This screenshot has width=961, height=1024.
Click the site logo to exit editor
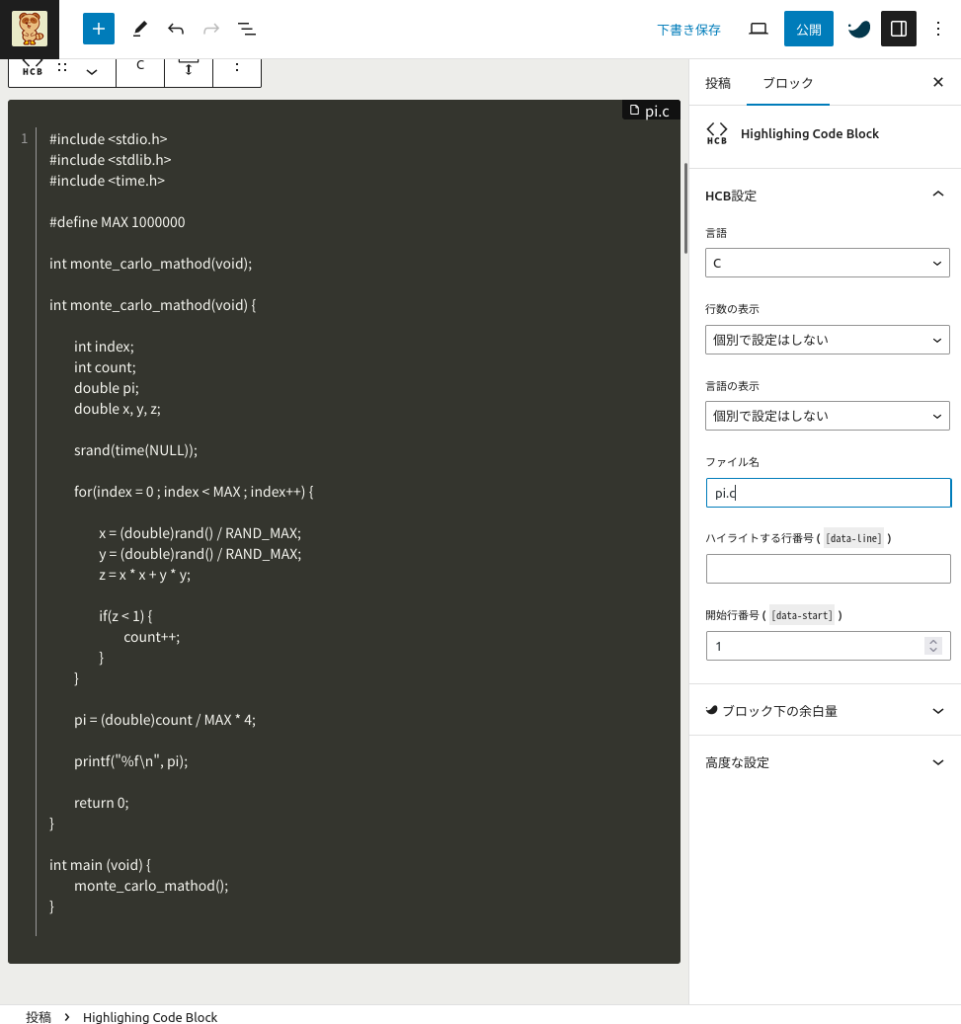(29, 29)
